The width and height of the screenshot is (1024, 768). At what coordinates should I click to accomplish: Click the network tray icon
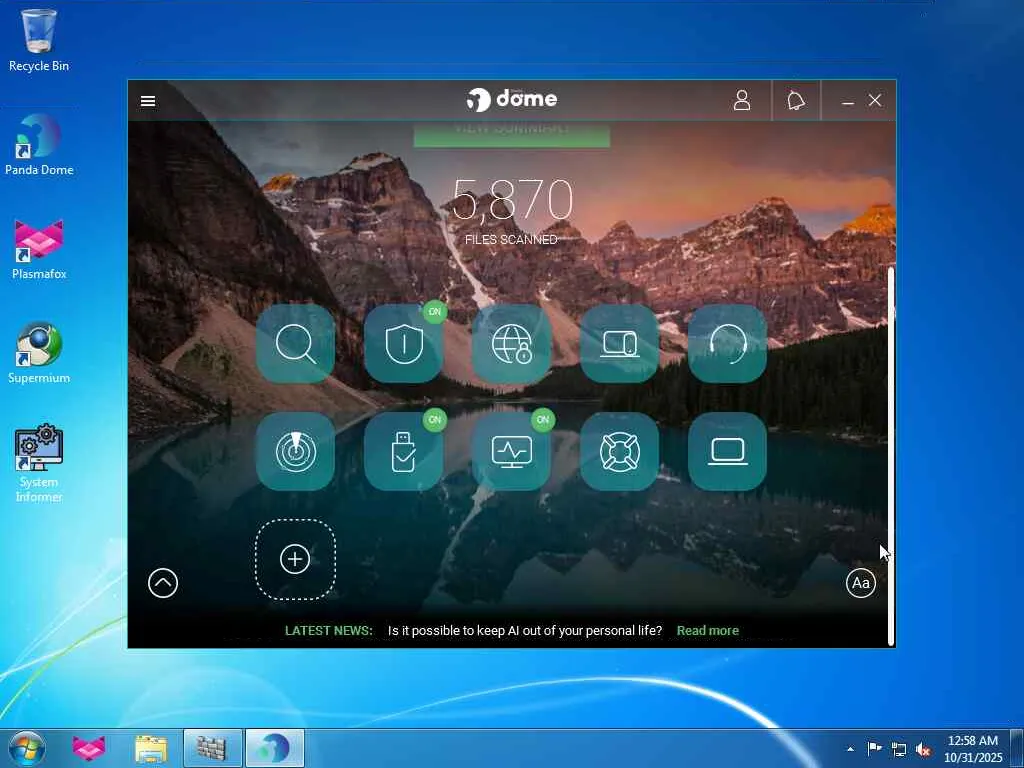(x=899, y=749)
